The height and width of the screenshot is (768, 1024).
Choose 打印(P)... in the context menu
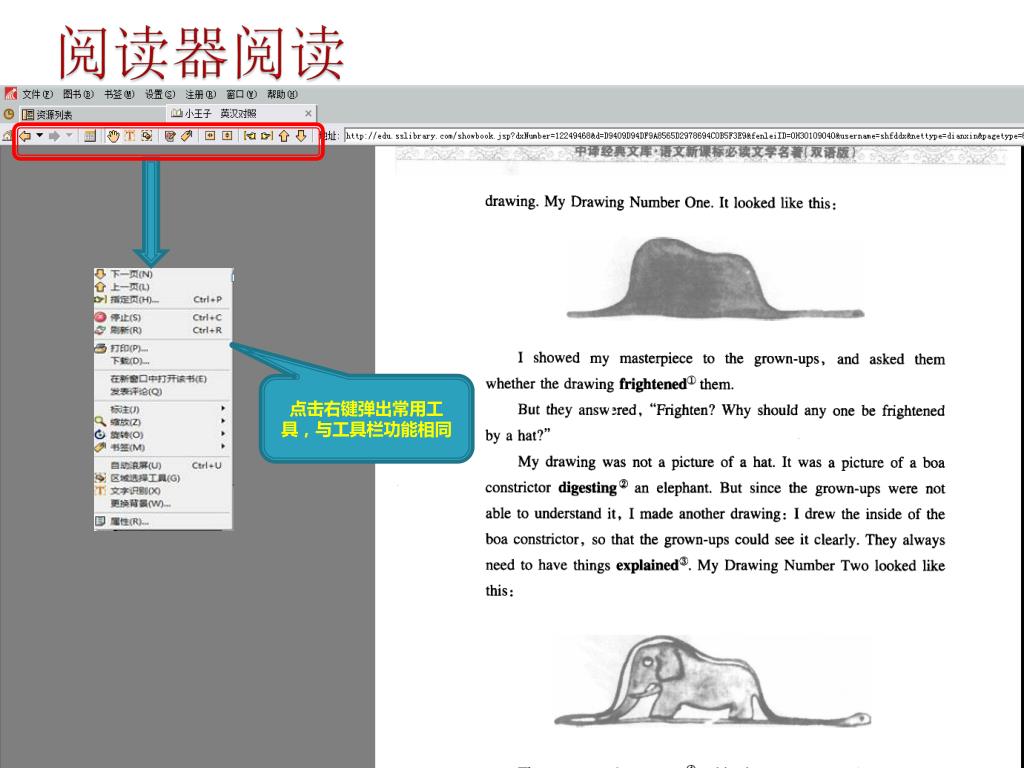point(163,348)
